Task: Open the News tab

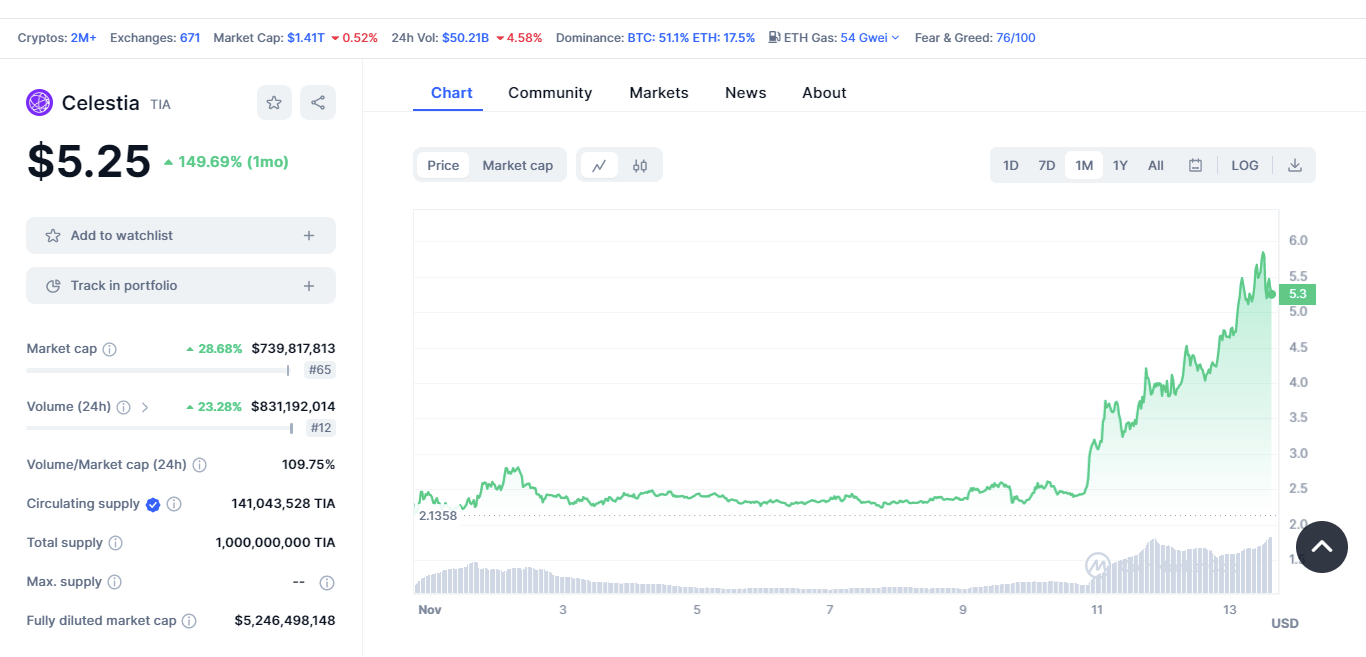Action: tap(746, 93)
